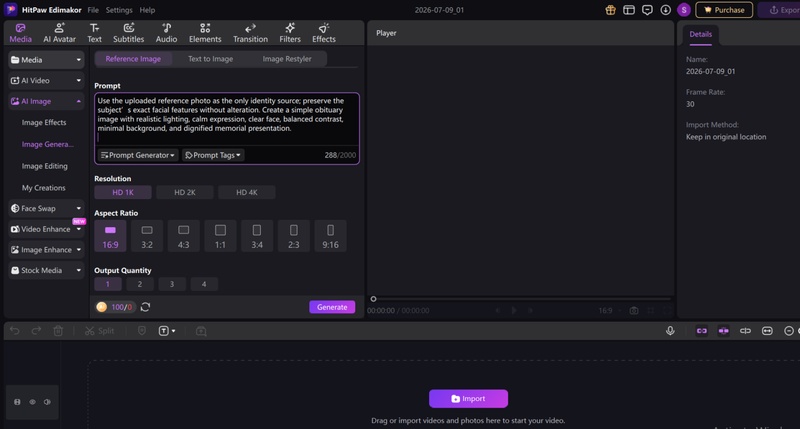Open the Effects tool

coord(324,33)
